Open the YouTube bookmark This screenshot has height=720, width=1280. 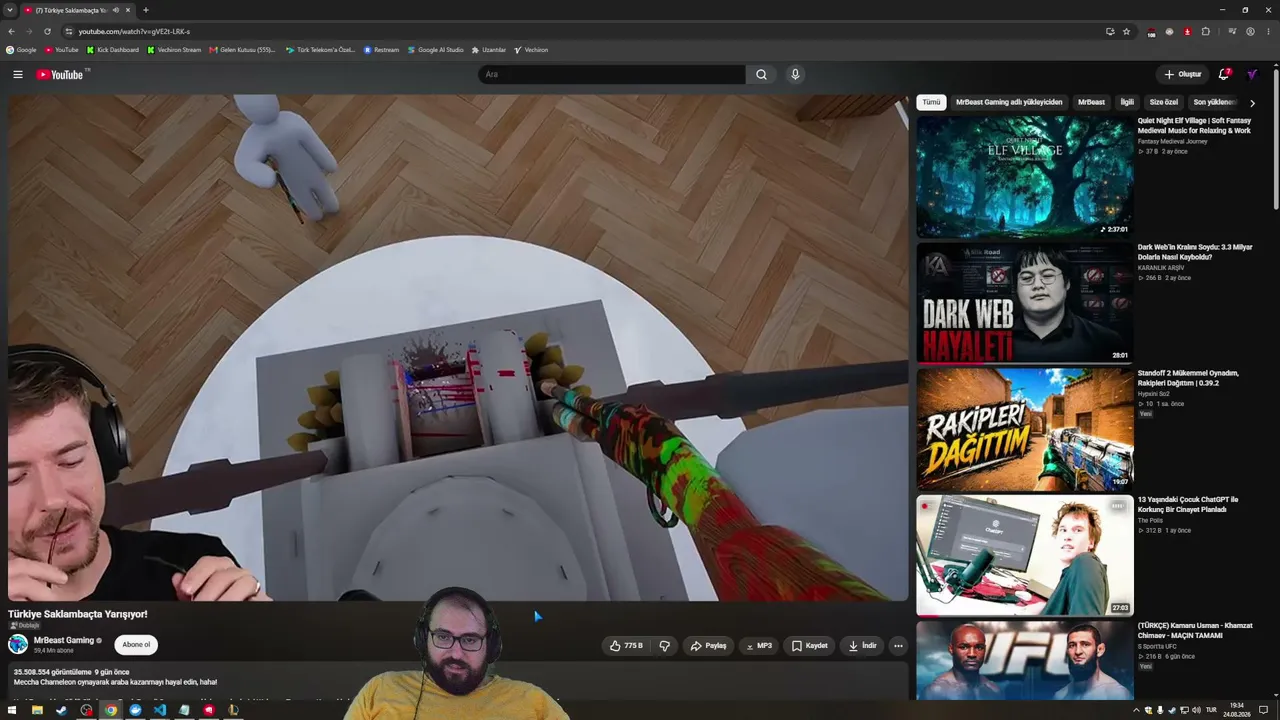[62, 50]
